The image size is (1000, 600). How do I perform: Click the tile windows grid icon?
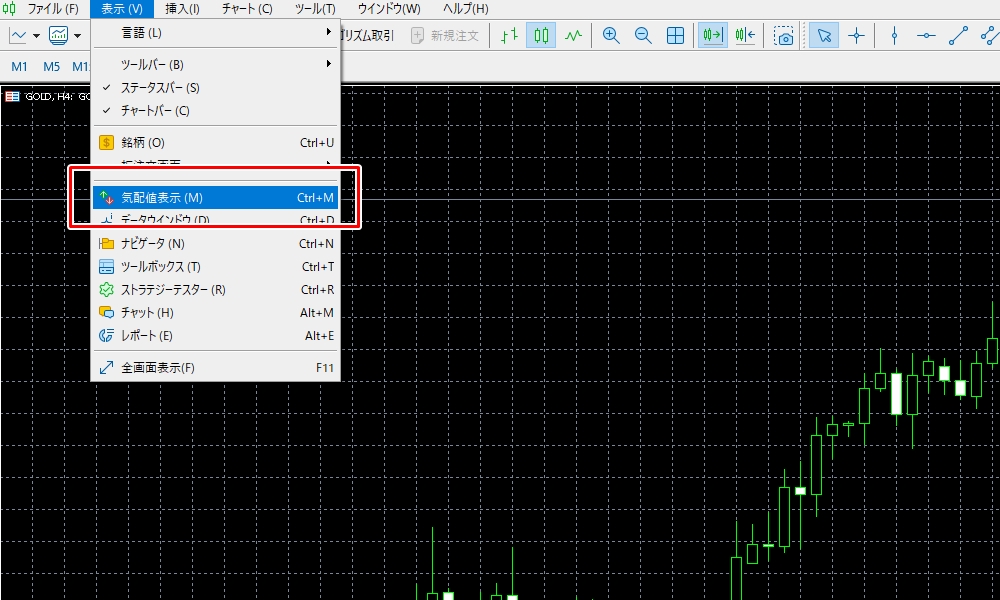pyautogui.click(x=675, y=36)
